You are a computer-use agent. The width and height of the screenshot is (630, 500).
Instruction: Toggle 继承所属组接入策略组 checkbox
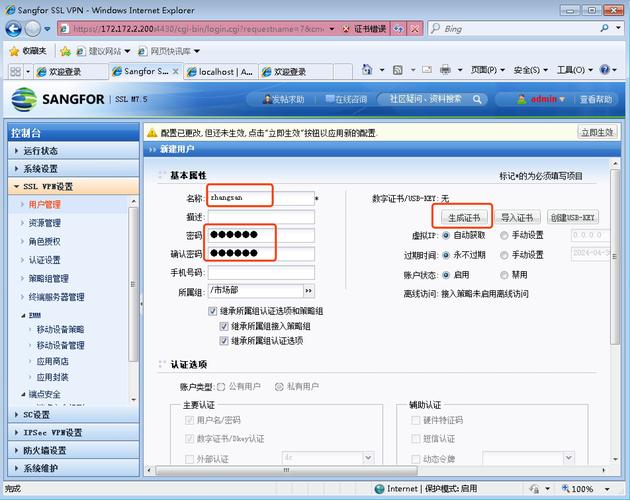224,326
